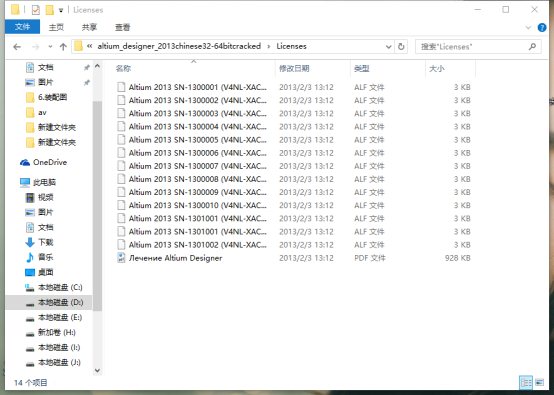Open pinned 文档 in quick access
The height and width of the screenshot is (395, 554).
46,67
